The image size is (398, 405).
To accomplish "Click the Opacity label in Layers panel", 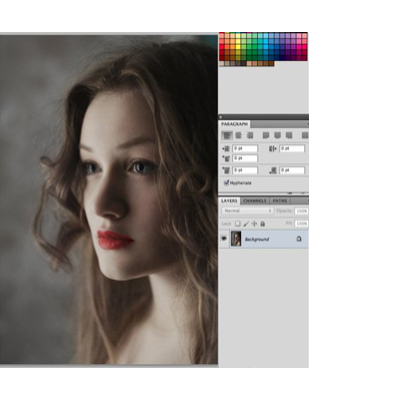I will tap(284, 211).
